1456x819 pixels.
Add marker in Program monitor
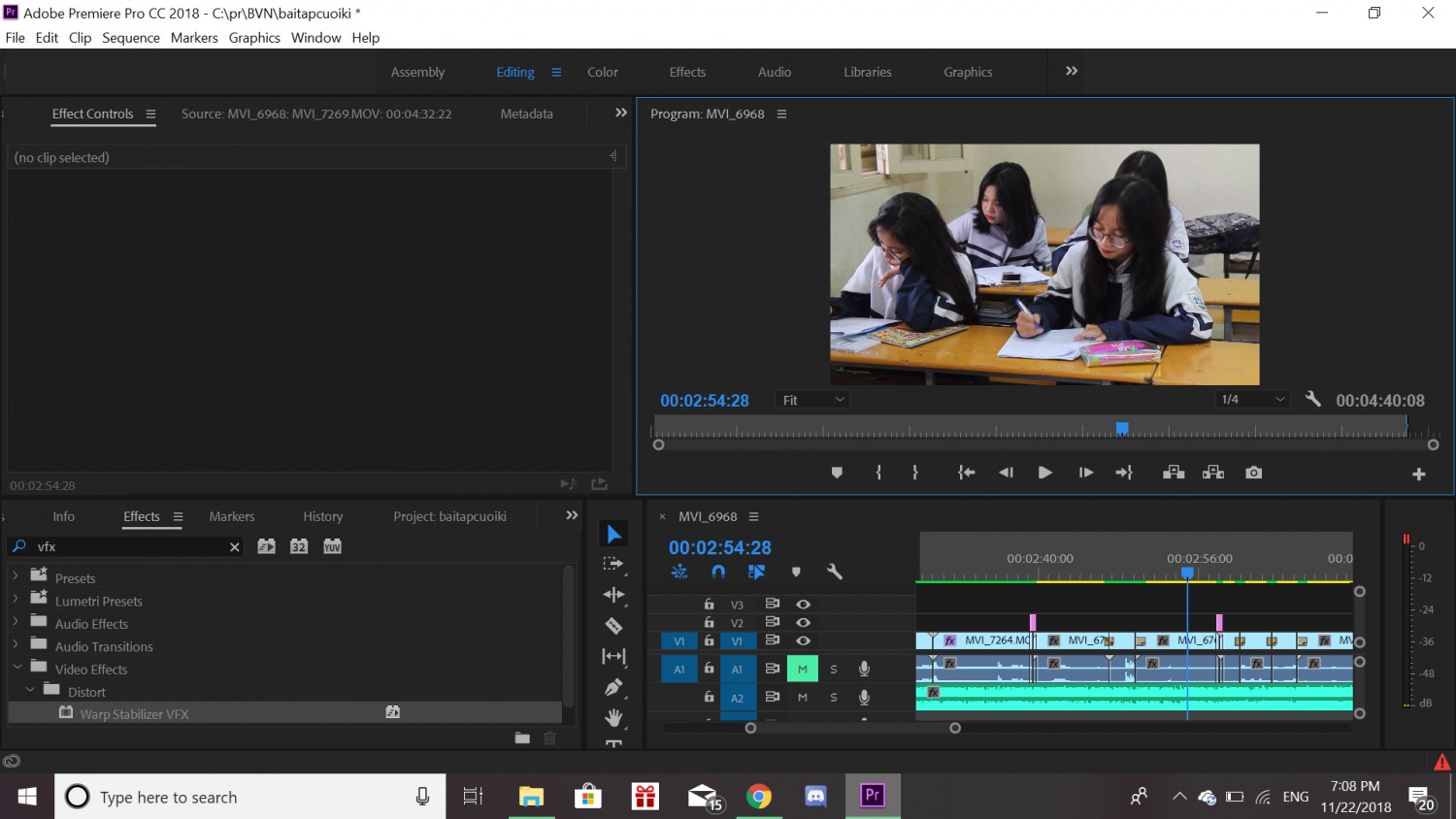(837, 473)
